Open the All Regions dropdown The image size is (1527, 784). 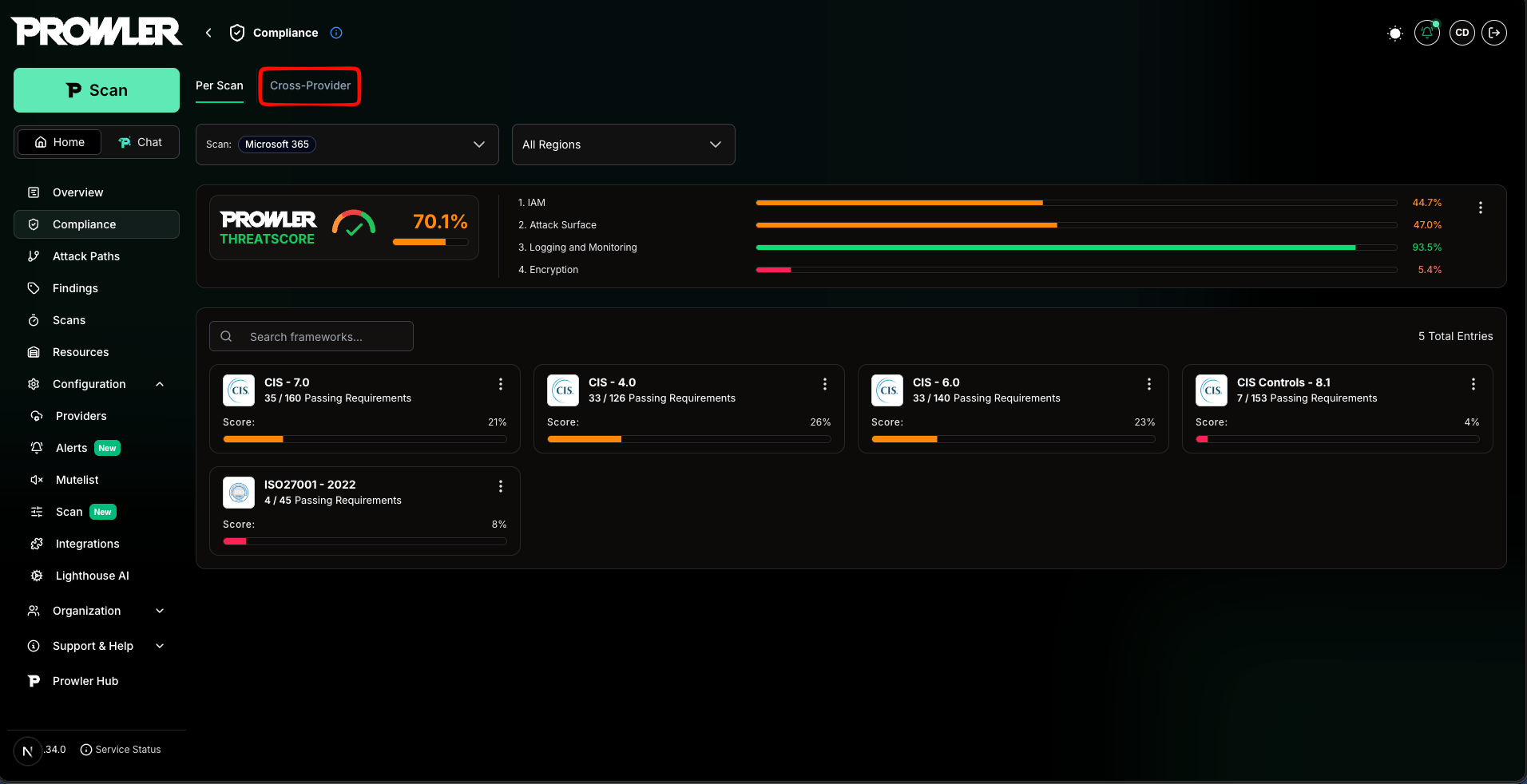[x=624, y=145]
